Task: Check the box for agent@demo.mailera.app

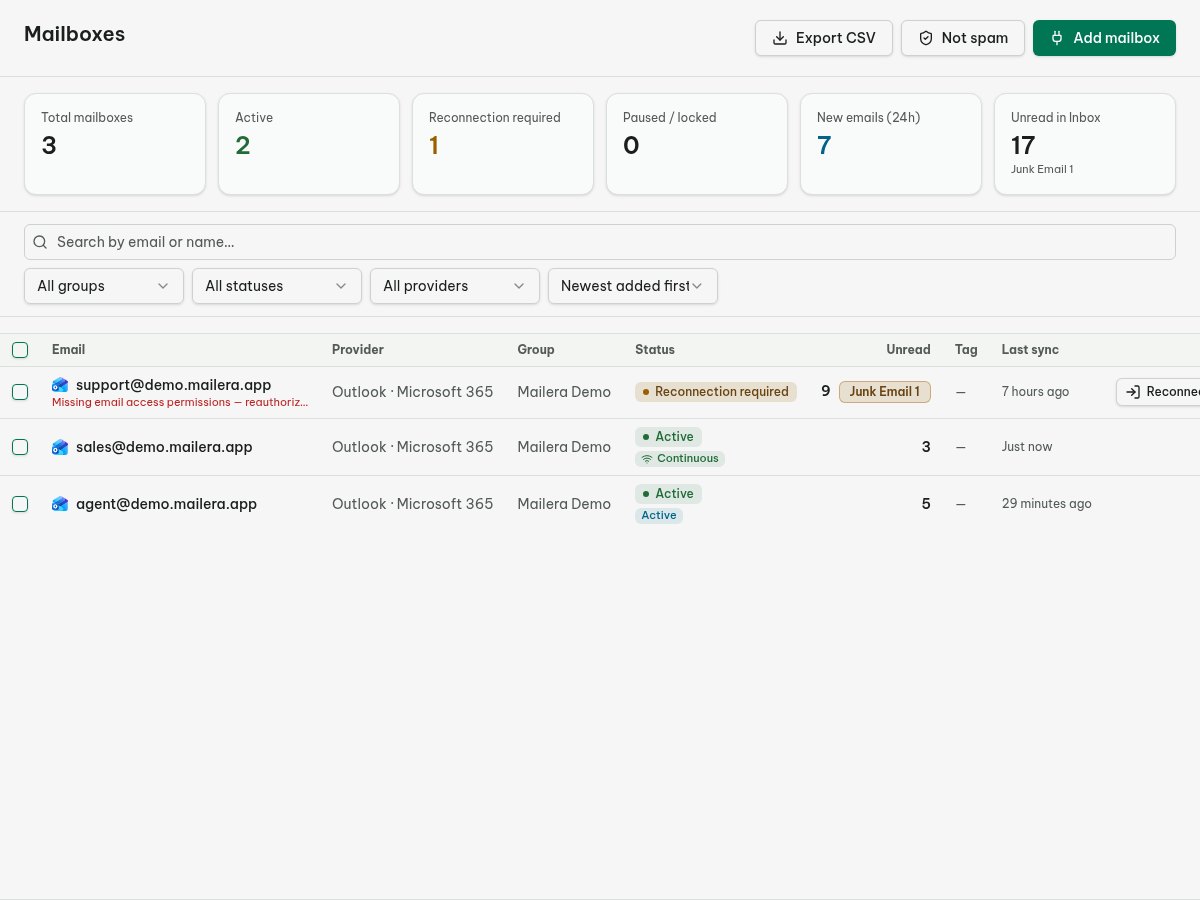Action: pyautogui.click(x=20, y=504)
